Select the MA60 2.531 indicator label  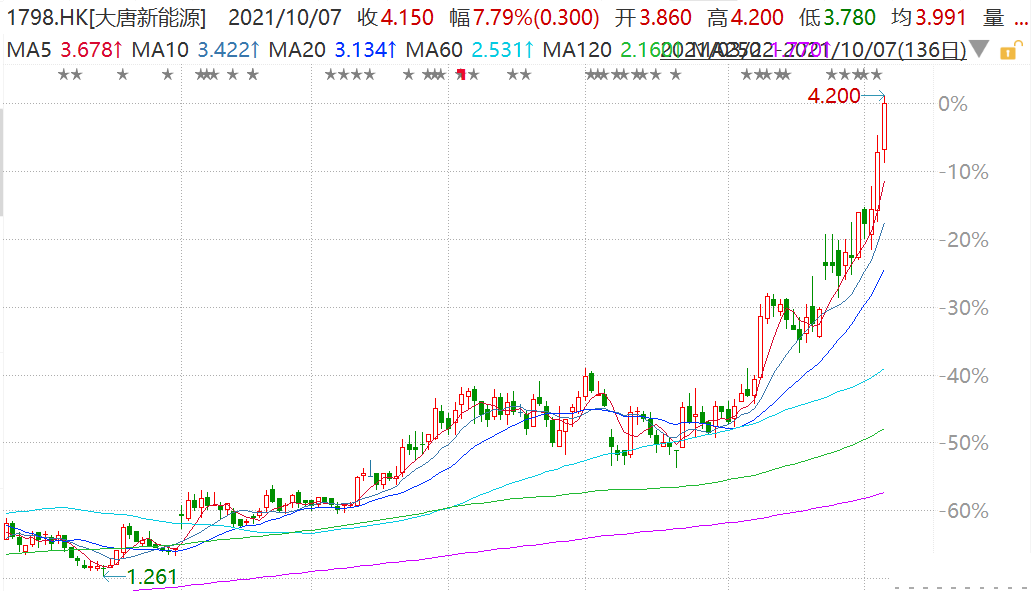pyautogui.click(x=469, y=49)
